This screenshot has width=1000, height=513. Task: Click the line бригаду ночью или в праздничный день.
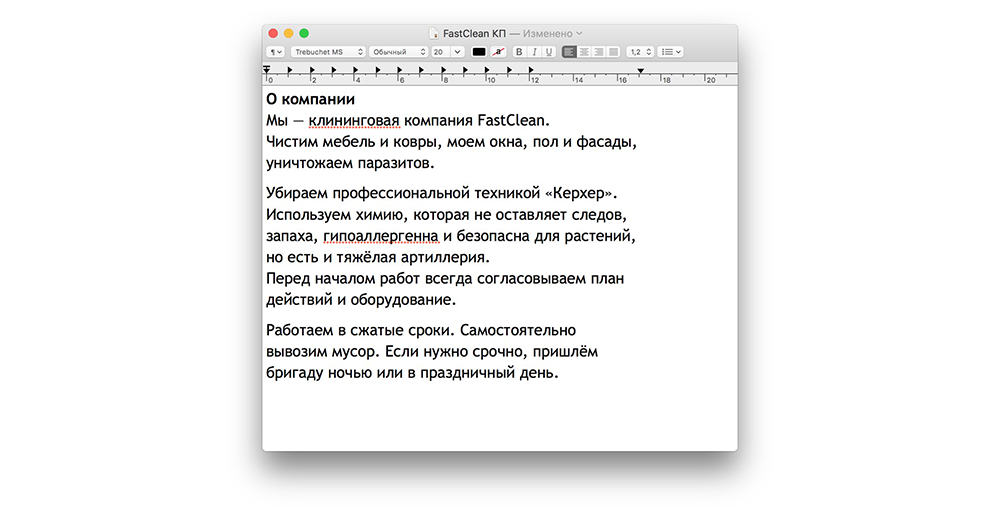(413, 373)
